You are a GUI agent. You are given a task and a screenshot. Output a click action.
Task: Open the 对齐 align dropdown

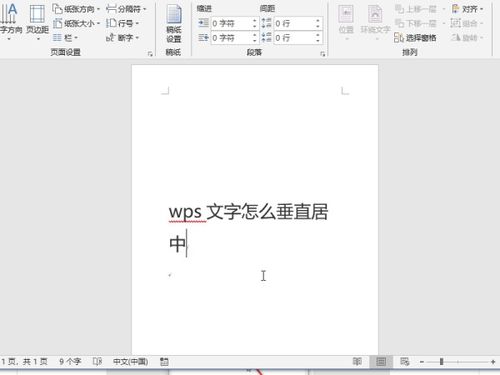click(467, 9)
